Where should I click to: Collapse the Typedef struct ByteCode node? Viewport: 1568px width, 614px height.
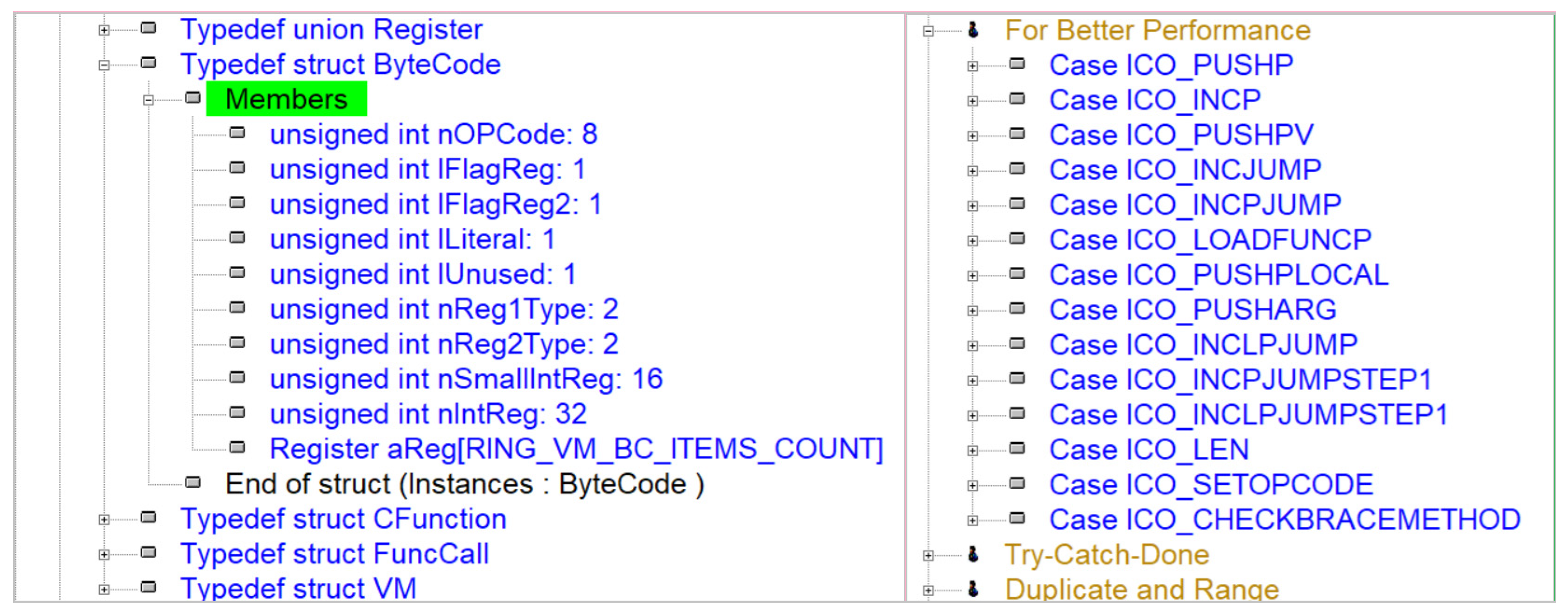pos(104,65)
